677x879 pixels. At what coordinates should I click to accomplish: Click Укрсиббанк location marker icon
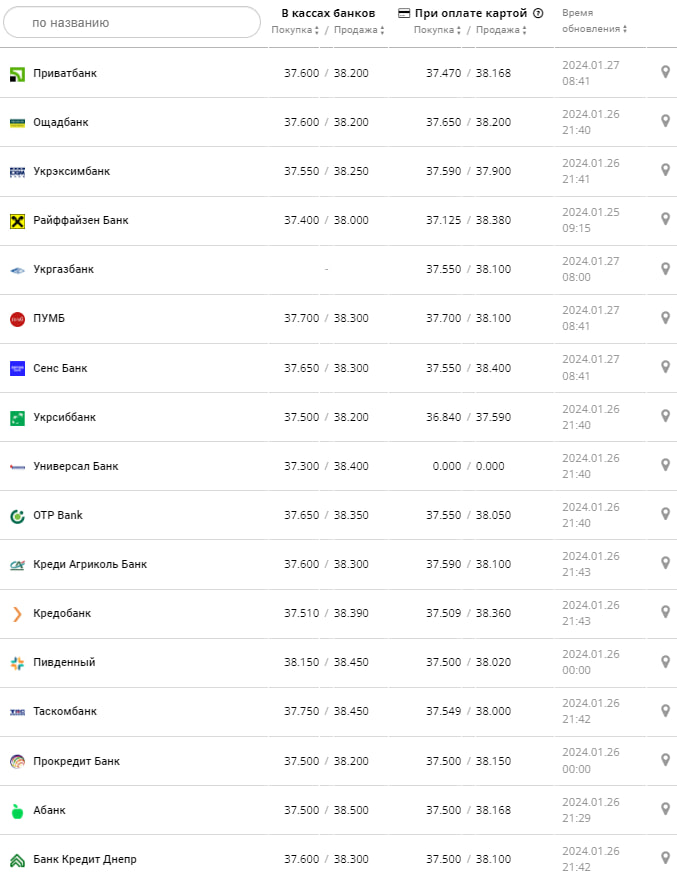click(x=665, y=416)
